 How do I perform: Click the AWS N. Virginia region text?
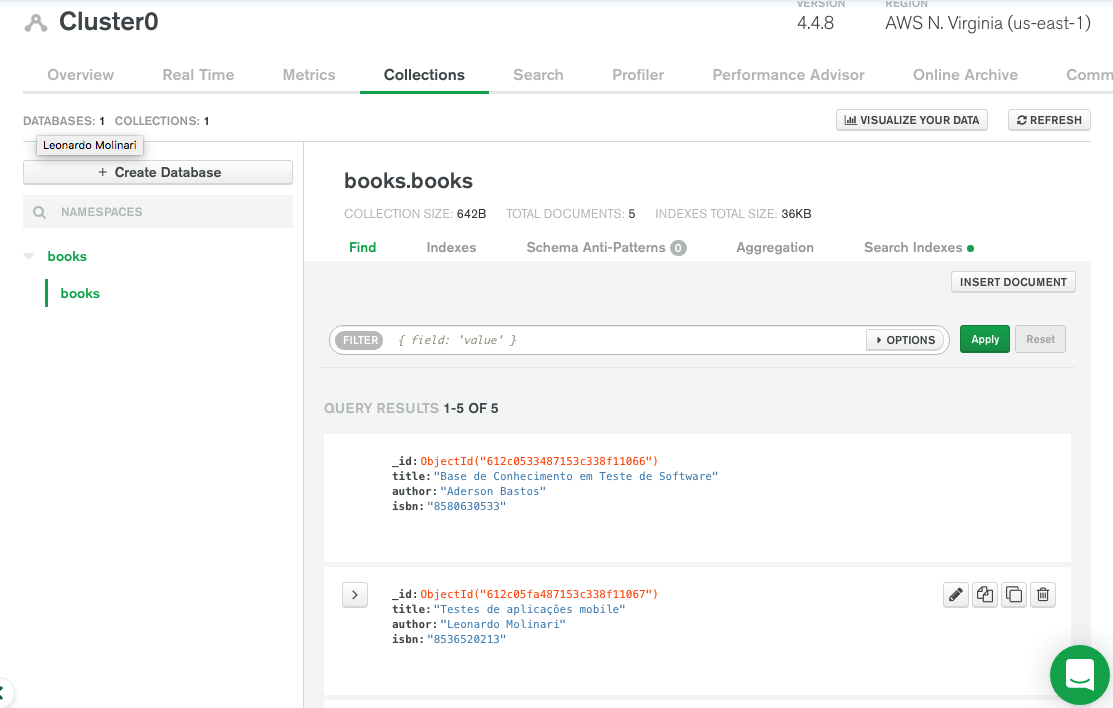coord(987,23)
